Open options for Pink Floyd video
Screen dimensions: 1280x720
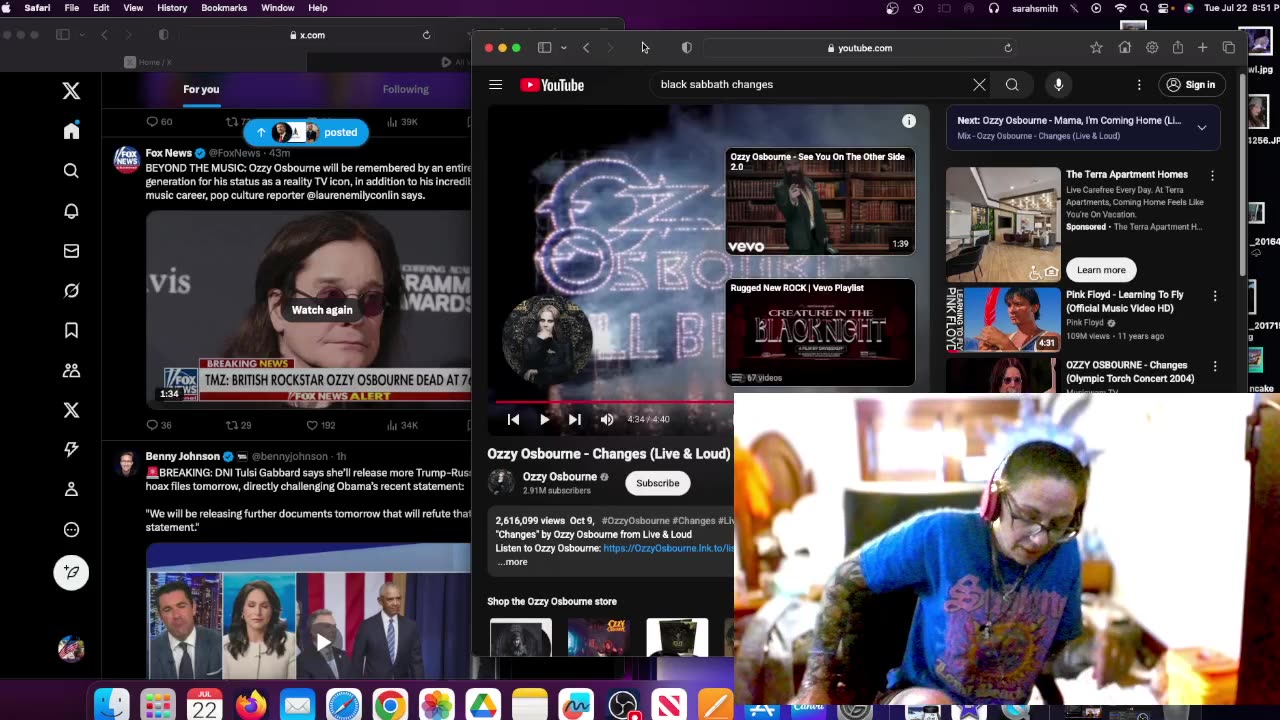(x=1215, y=296)
